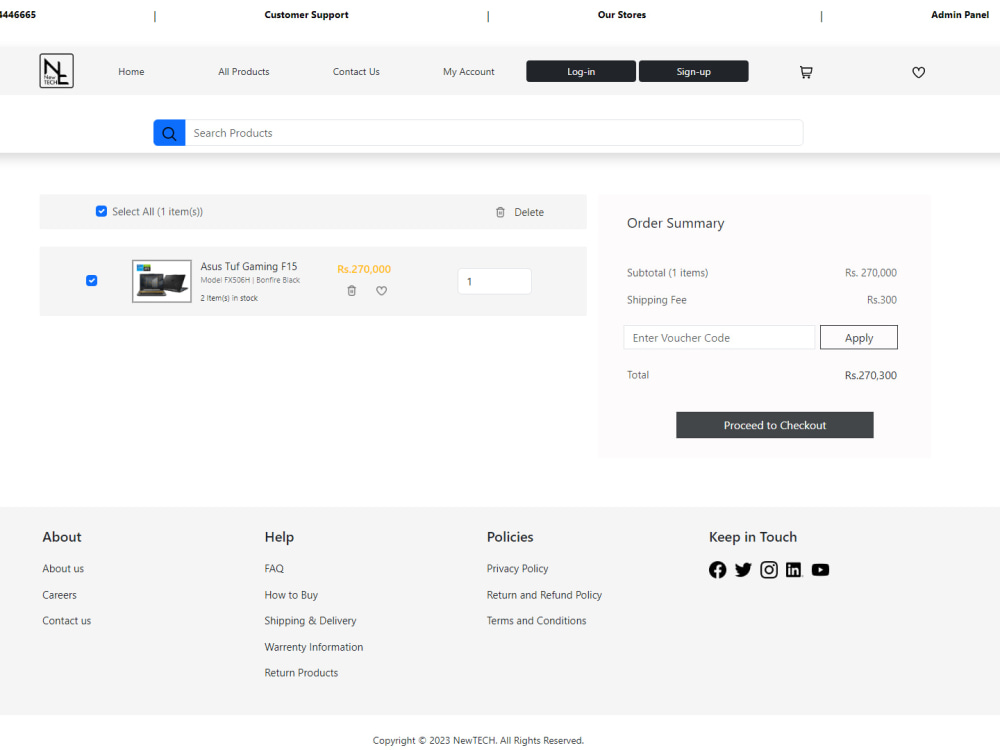This screenshot has height=750, width=1000.
Task: Open the shopping cart icon
Action: click(806, 72)
